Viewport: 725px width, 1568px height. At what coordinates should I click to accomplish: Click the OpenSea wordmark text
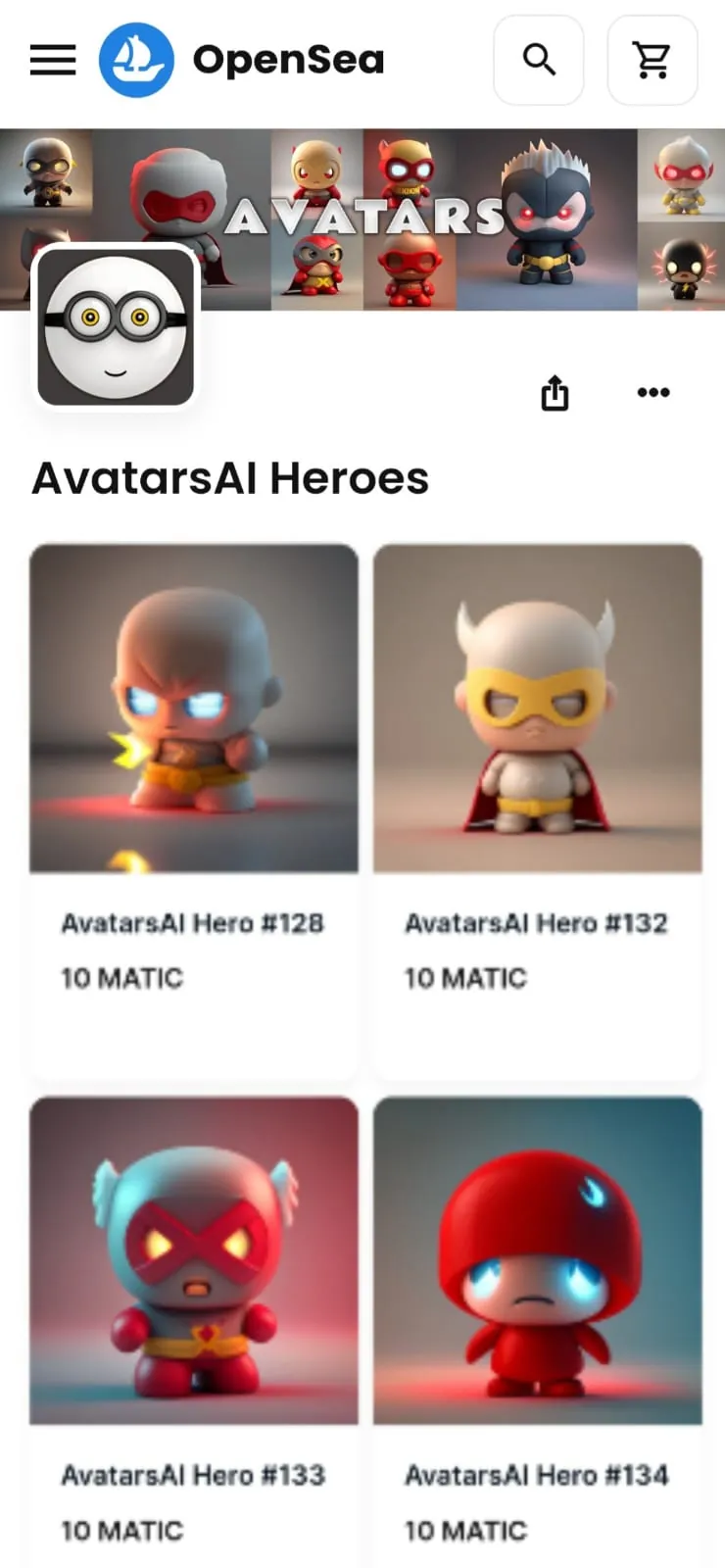288,61
